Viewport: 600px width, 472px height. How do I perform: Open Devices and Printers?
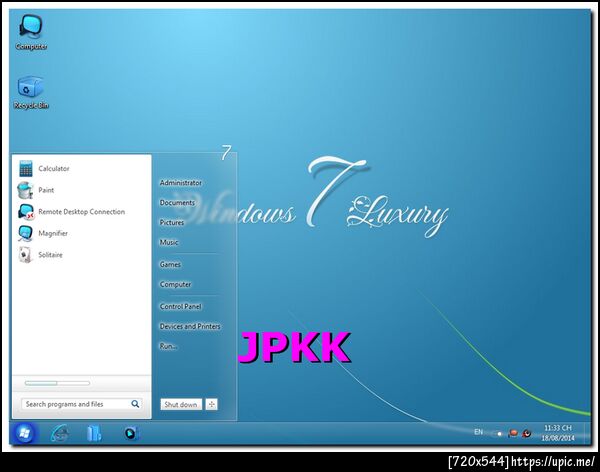[x=190, y=327]
